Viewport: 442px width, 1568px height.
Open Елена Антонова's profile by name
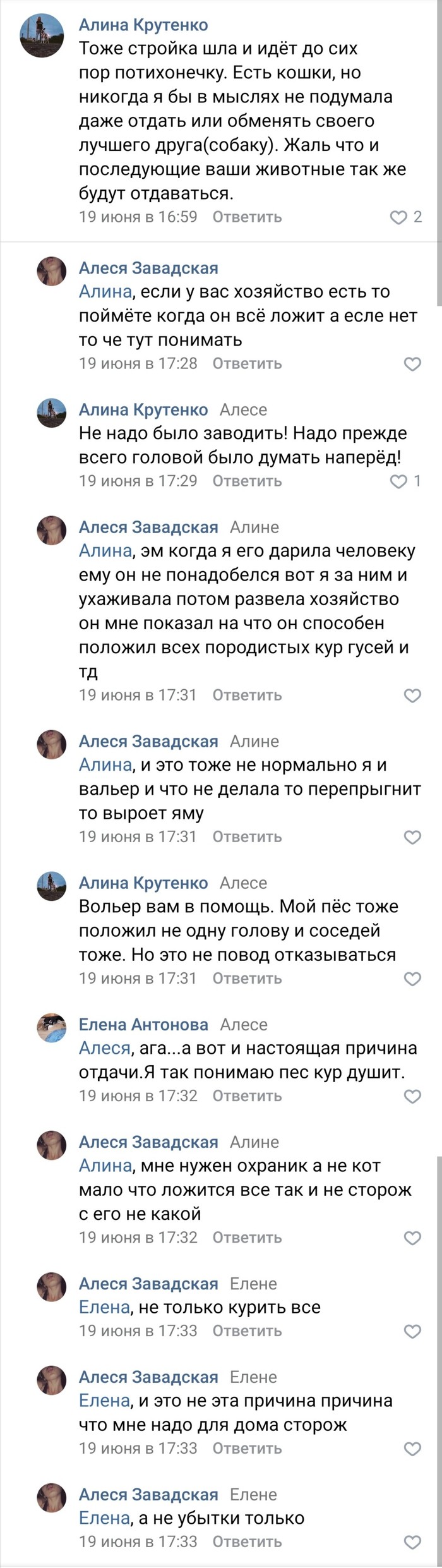point(143,1025)
